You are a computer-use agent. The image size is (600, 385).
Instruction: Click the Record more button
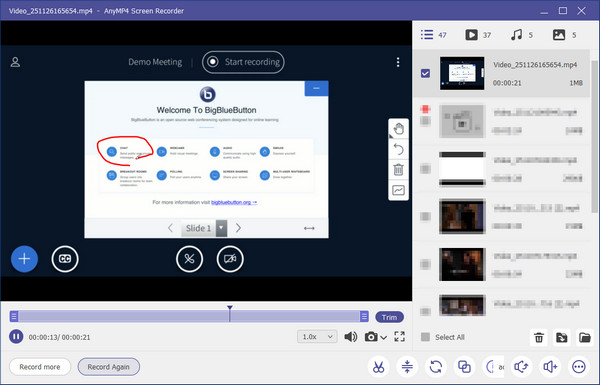[x=40, y=367]
